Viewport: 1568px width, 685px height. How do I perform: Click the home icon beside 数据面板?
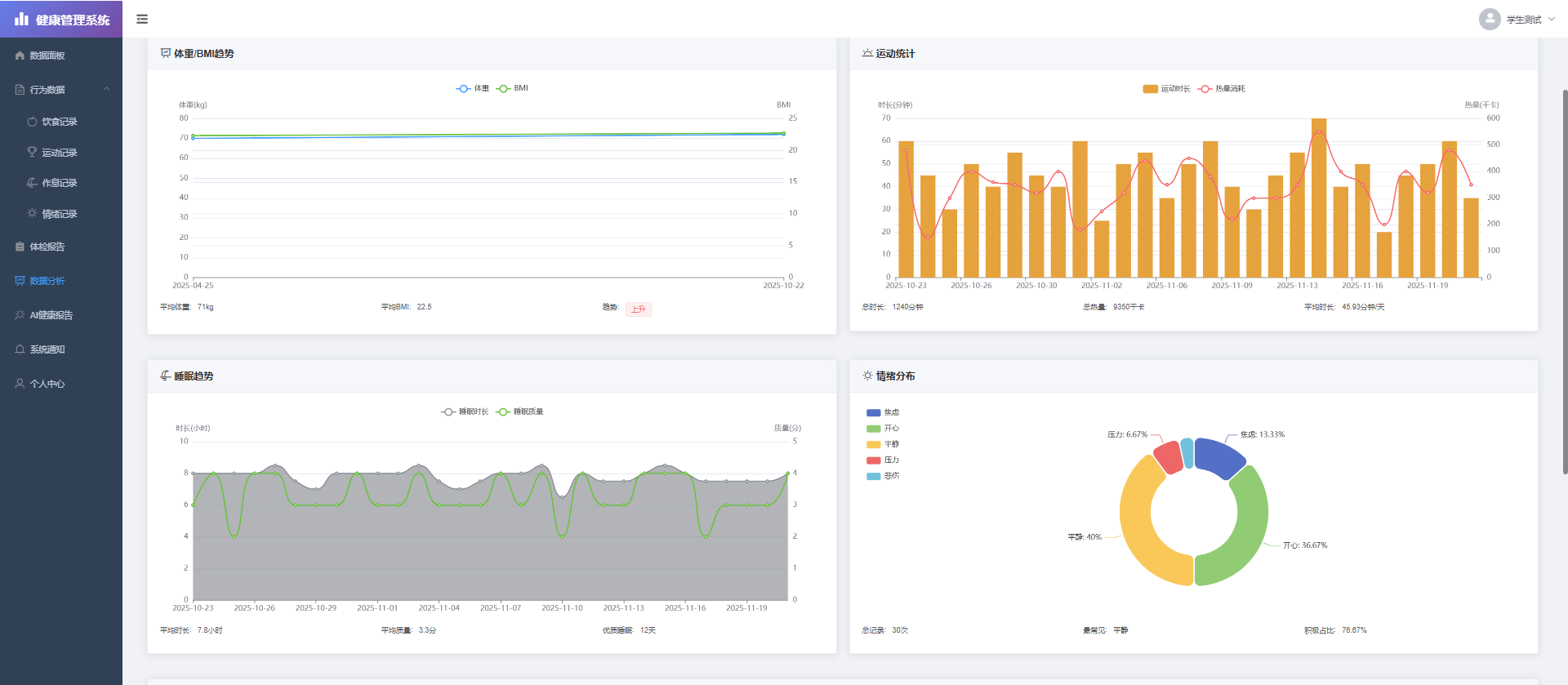(x=20, y=56)
